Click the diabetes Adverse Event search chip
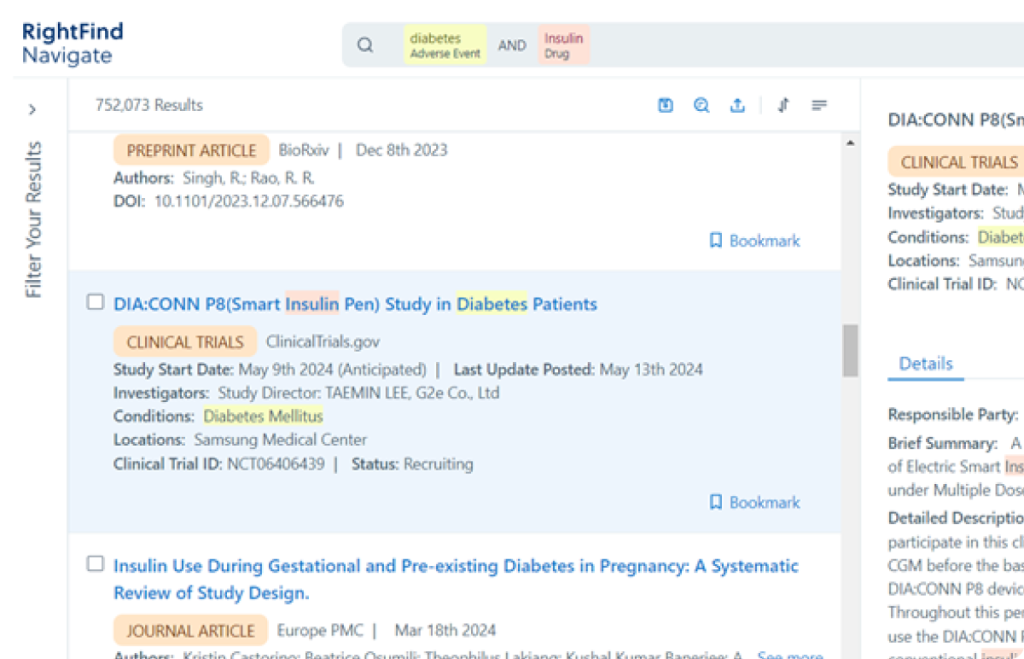The height and width of the screenshot is (659, 1024). pos(445,45)
